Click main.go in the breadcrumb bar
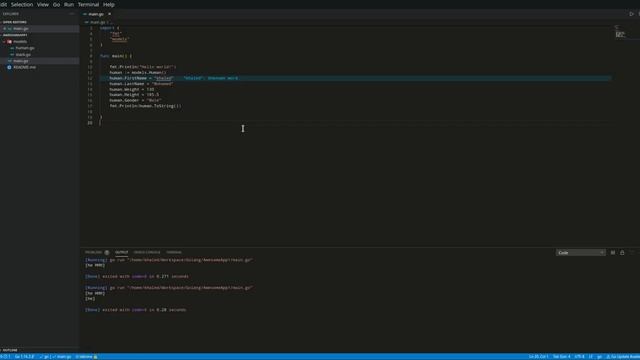640x360 pixels. tap(97, 22)
